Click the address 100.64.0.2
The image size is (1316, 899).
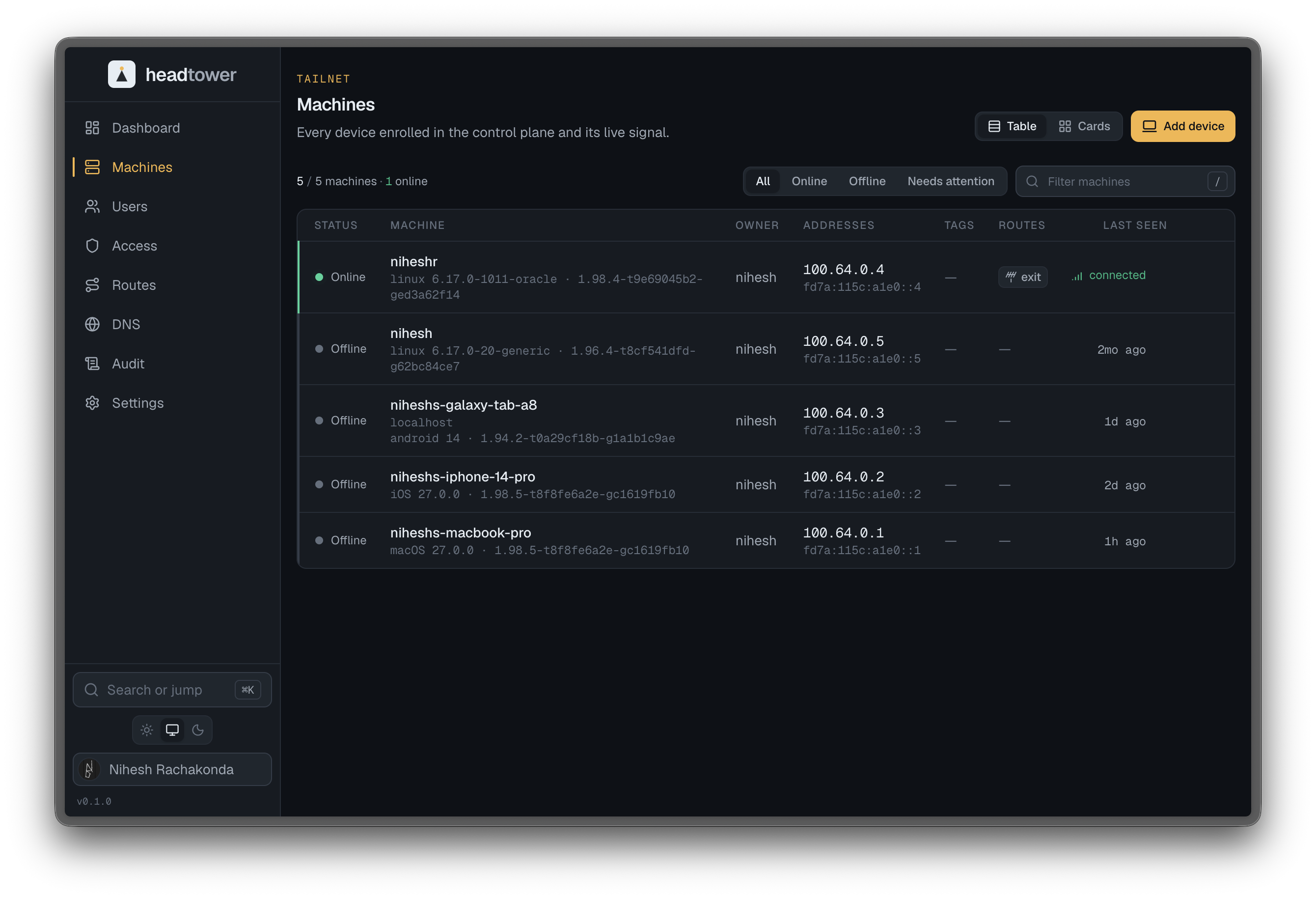coord(843,477)
